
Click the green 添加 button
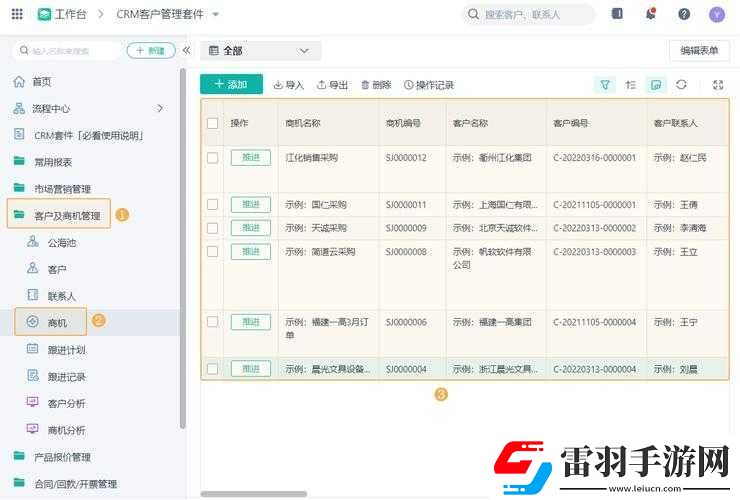click(231, 85)
